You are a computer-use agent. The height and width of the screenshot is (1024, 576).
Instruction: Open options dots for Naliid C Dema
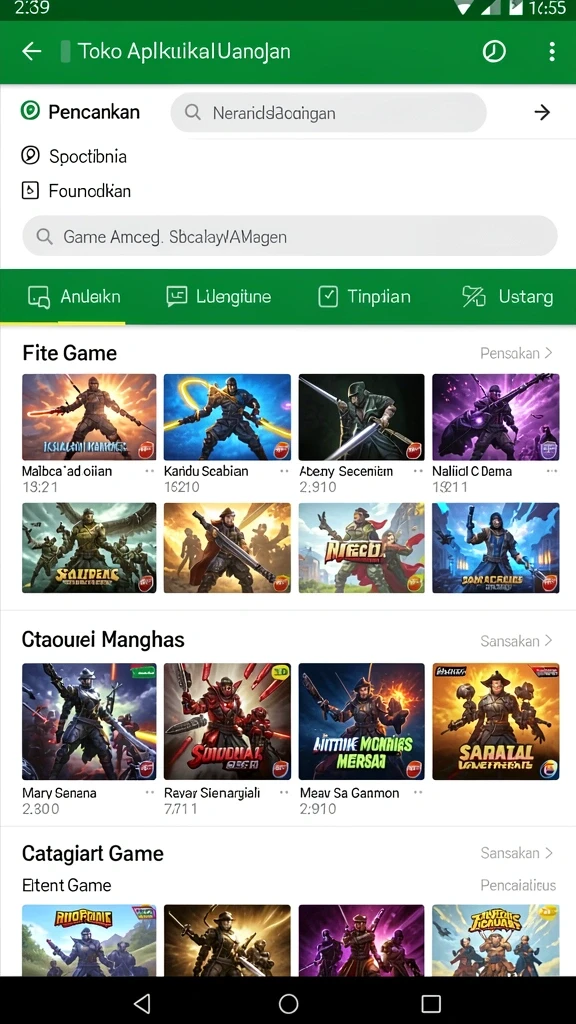[x=552, y=471]
